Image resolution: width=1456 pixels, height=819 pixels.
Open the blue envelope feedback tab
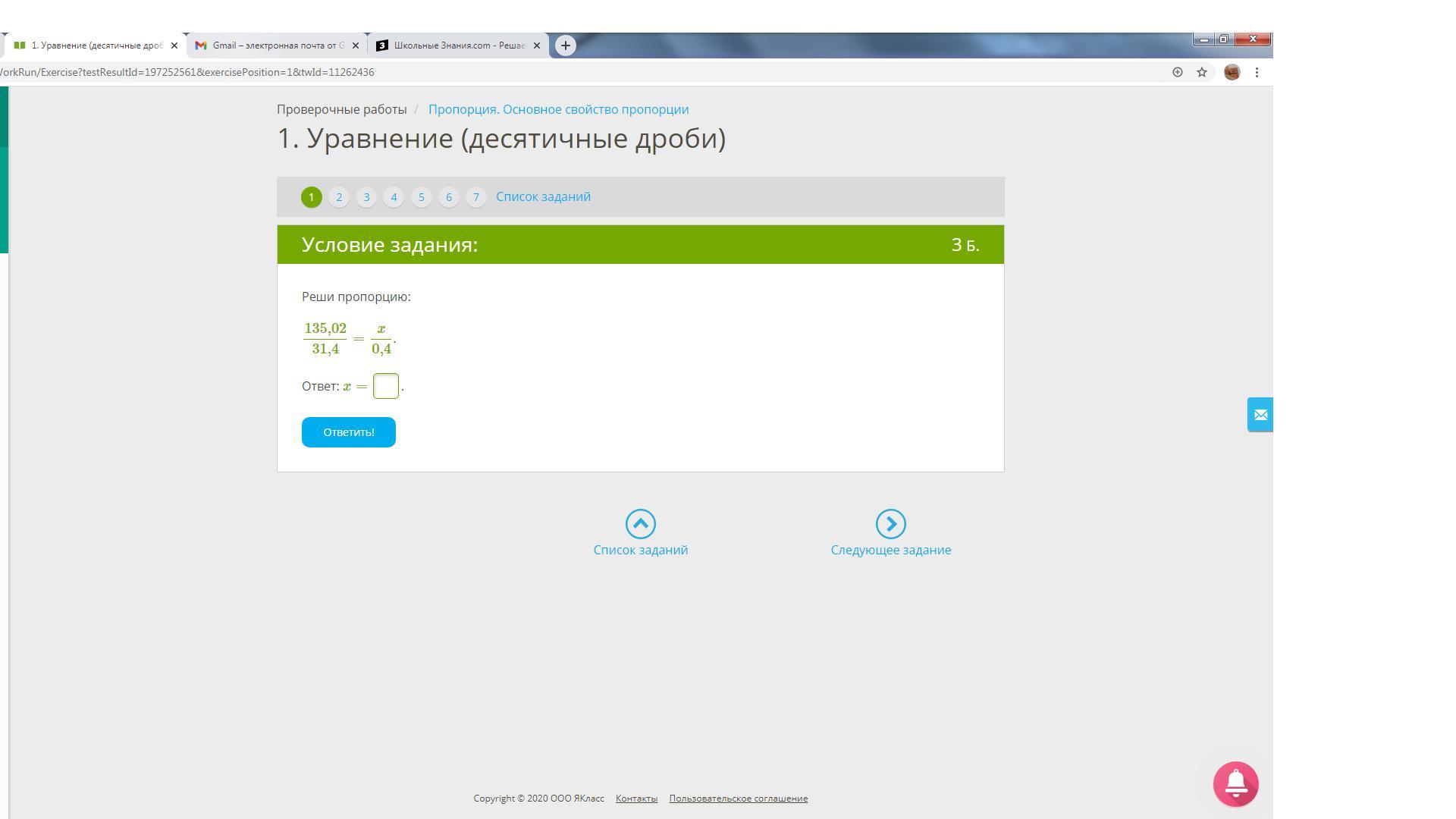pyautogui.click(x=1260, y=415)
